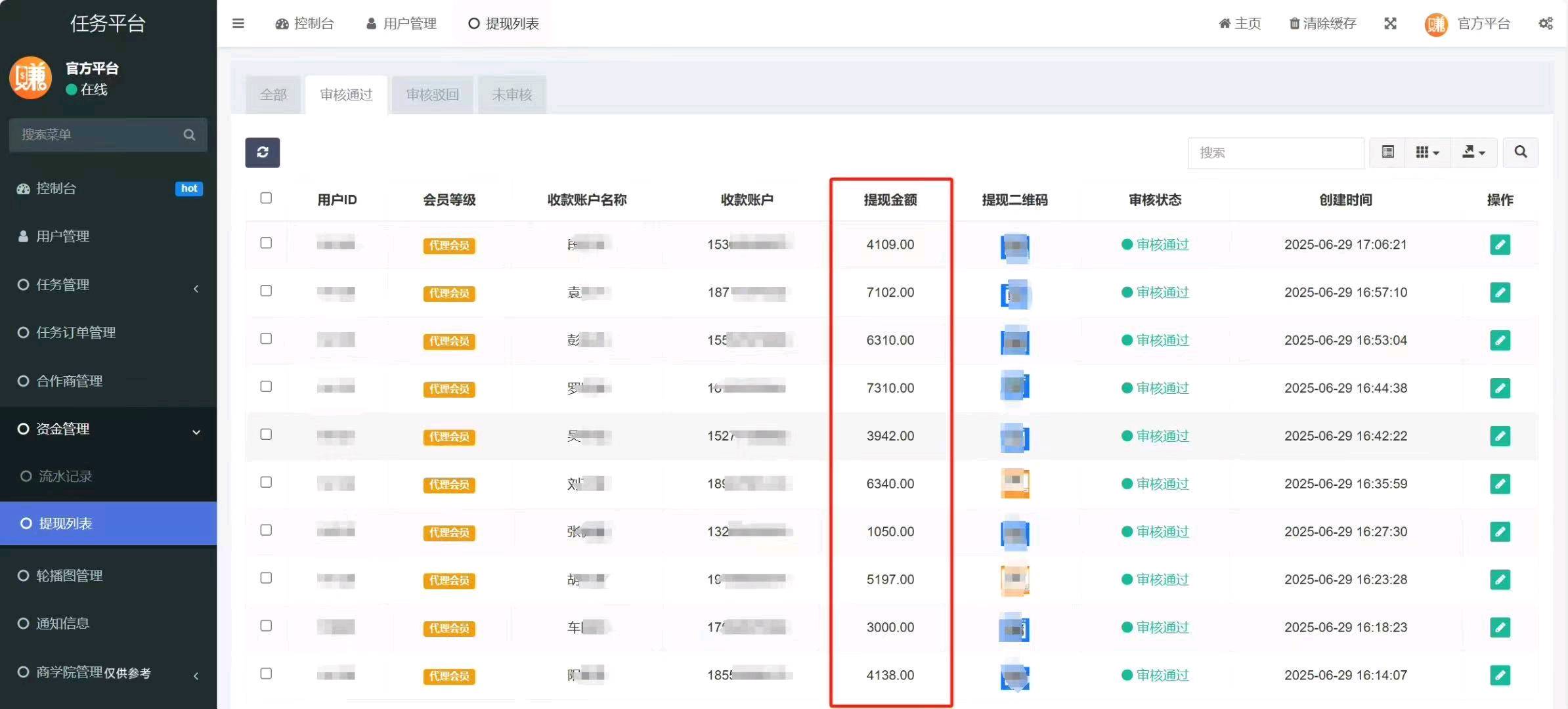The image size is (1568, 709).
Task: Open 流水记录 submenu item
Action: coord(108,476)
